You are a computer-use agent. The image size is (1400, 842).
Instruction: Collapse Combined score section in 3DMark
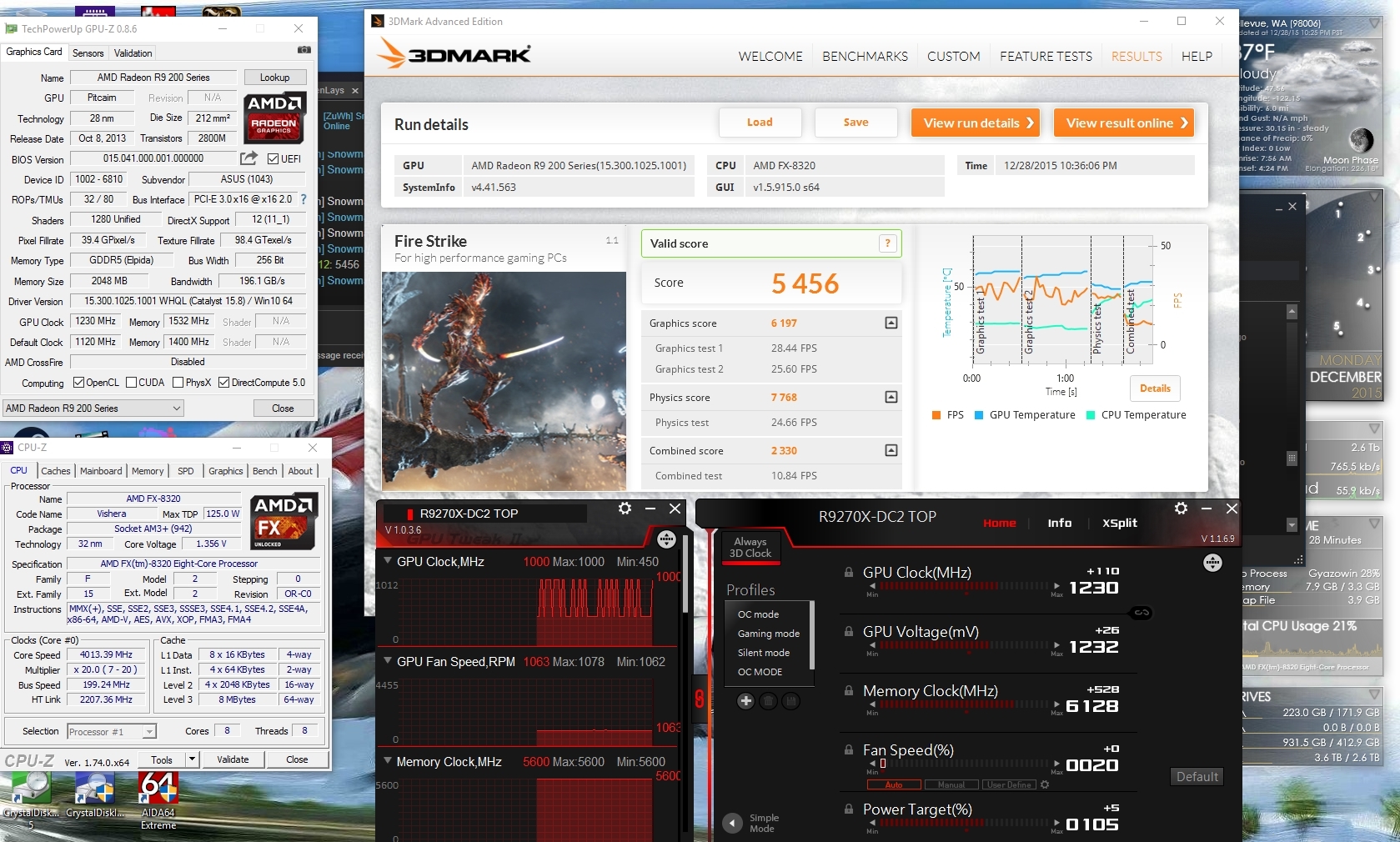coord(891,450)
